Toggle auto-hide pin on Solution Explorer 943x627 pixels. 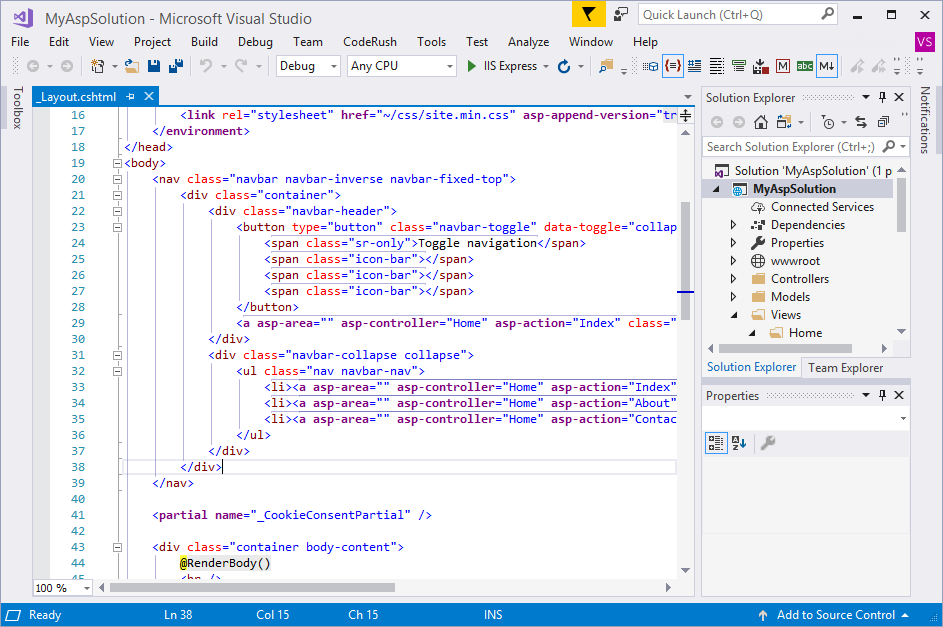[x=882, y=97]
